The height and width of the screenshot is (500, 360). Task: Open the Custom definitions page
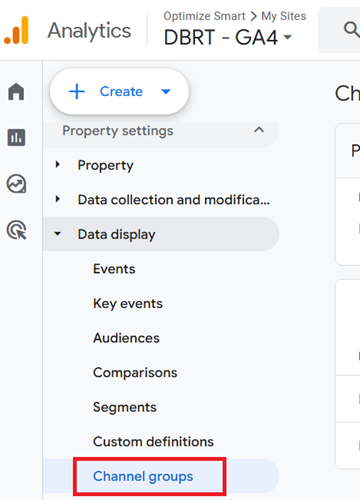click(x=153, y=442)
